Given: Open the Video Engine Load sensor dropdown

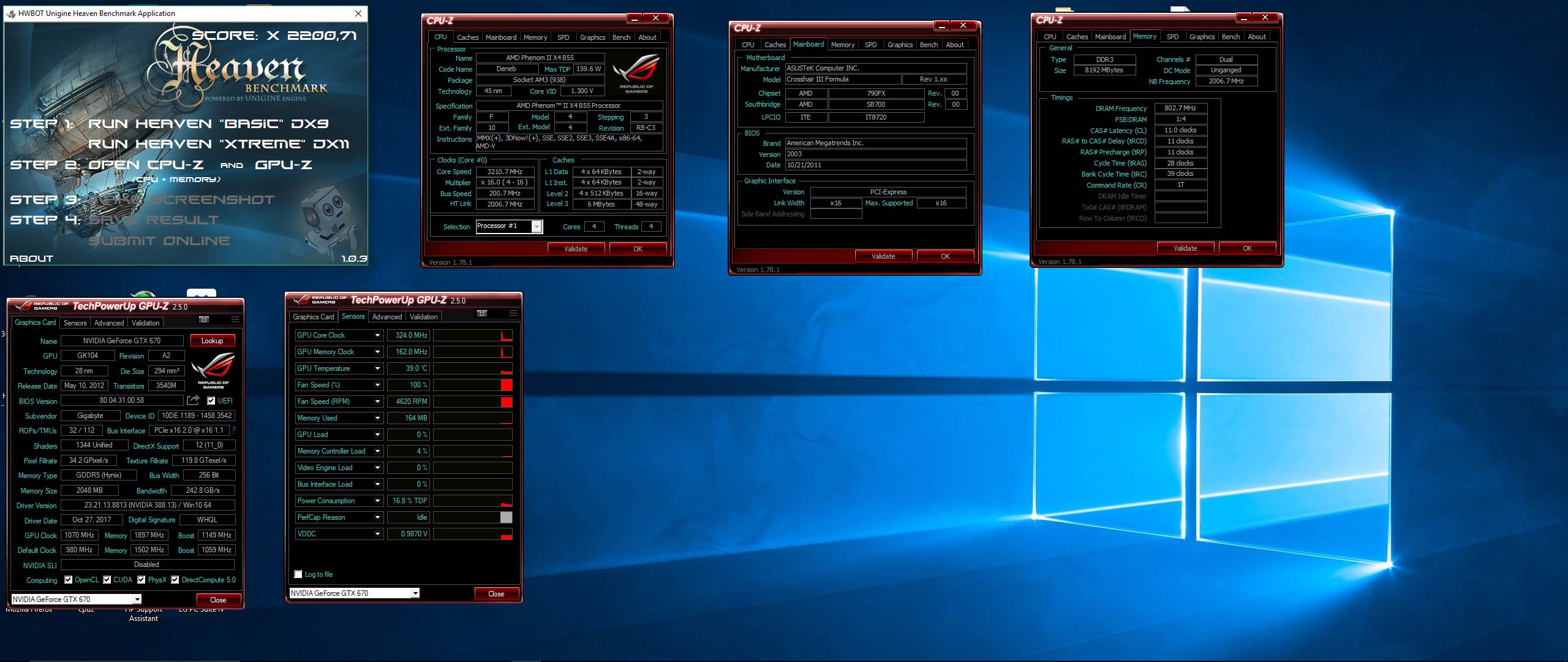Looking at the screenshot, I should [x=377, y=468].
